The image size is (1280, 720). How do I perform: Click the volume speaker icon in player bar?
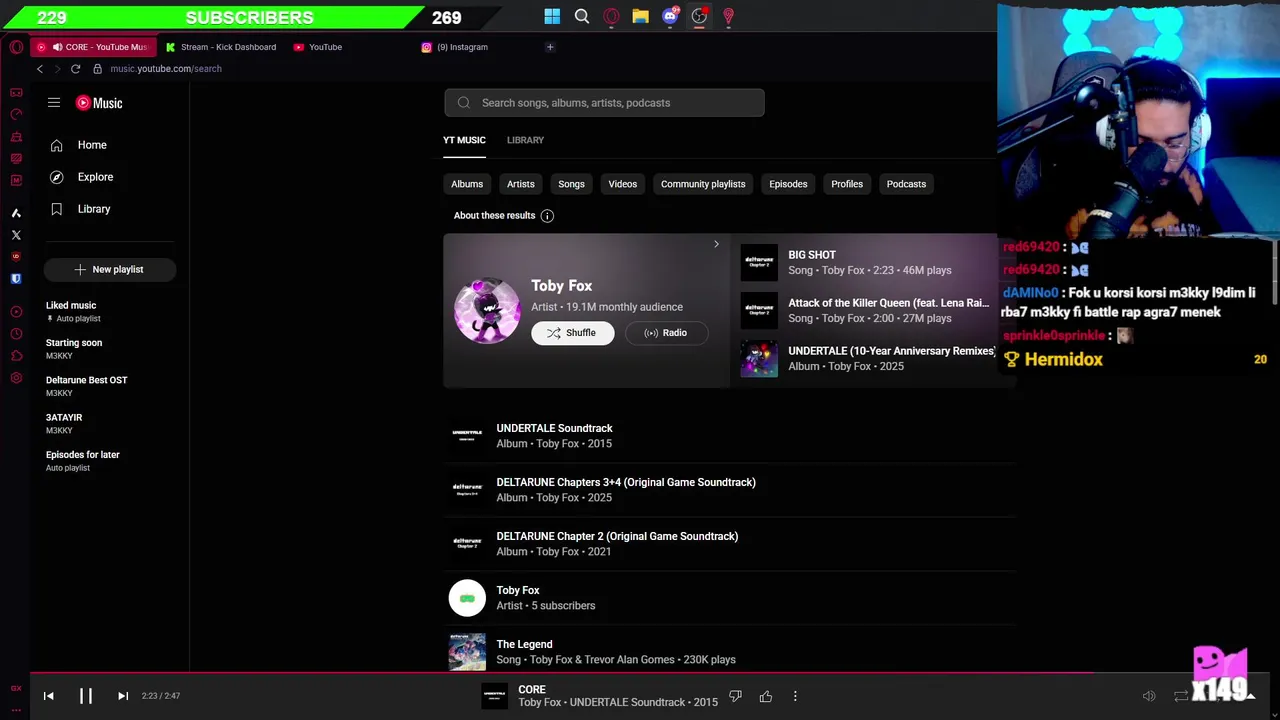pos(1149,696)
